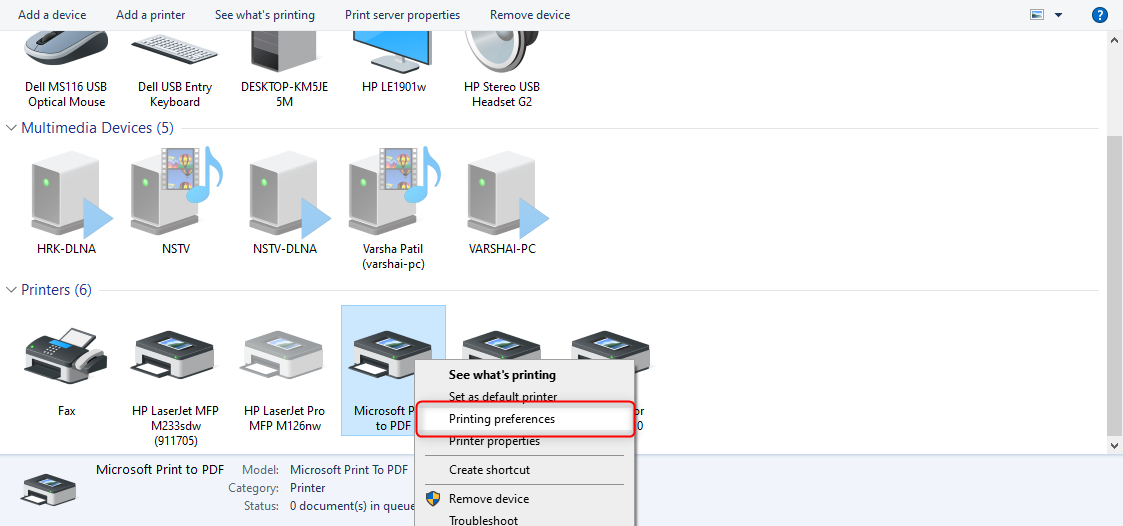
Task: Select the Varsha Patil (varshai-pc) device
Action: 393,209
